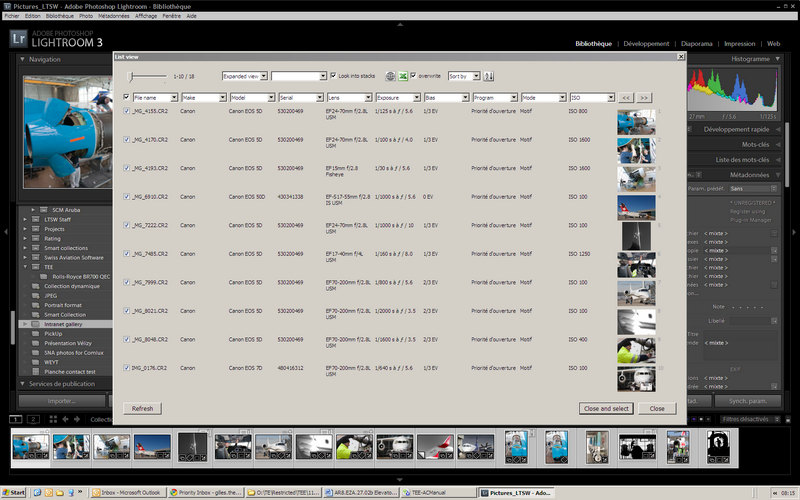Show previous columns with << button
Viewport: 800px width, 500px height.
tap(626, 97)
